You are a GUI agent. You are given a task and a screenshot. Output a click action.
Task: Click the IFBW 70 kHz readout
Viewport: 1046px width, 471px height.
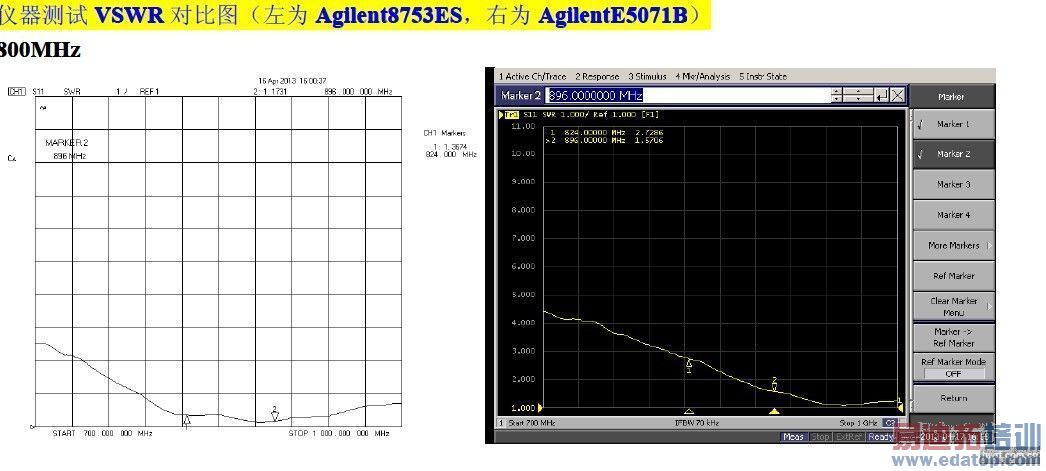tap(698, 423)
